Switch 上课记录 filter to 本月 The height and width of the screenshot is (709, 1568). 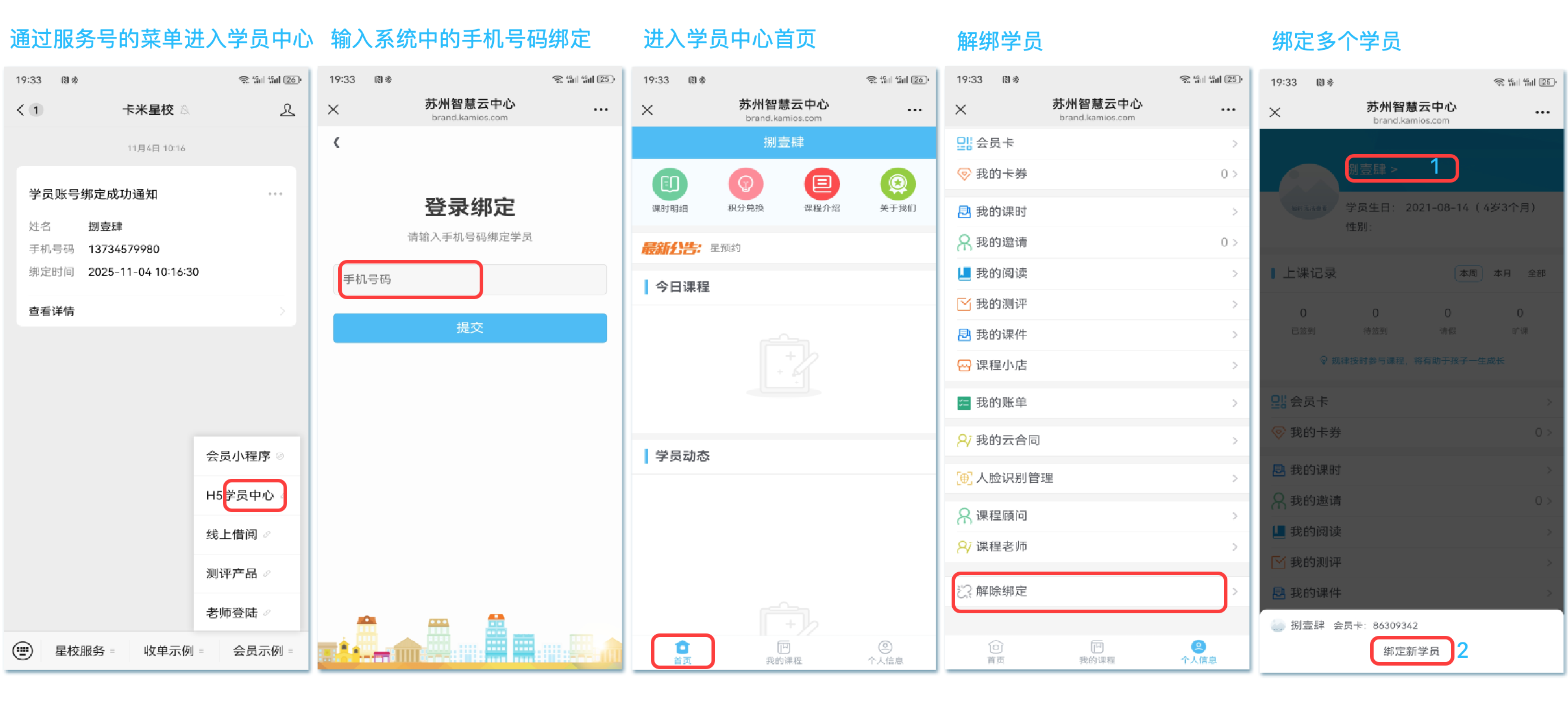pos(1501,274)
